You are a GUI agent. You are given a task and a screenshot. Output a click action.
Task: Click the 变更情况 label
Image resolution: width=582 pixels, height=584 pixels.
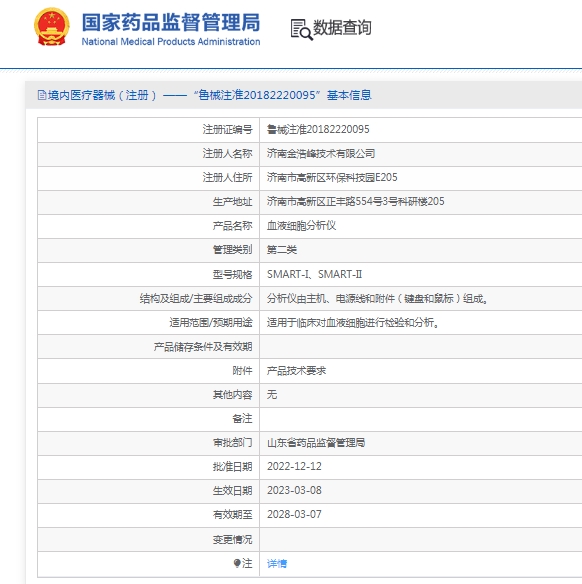(x=232, y=539)
